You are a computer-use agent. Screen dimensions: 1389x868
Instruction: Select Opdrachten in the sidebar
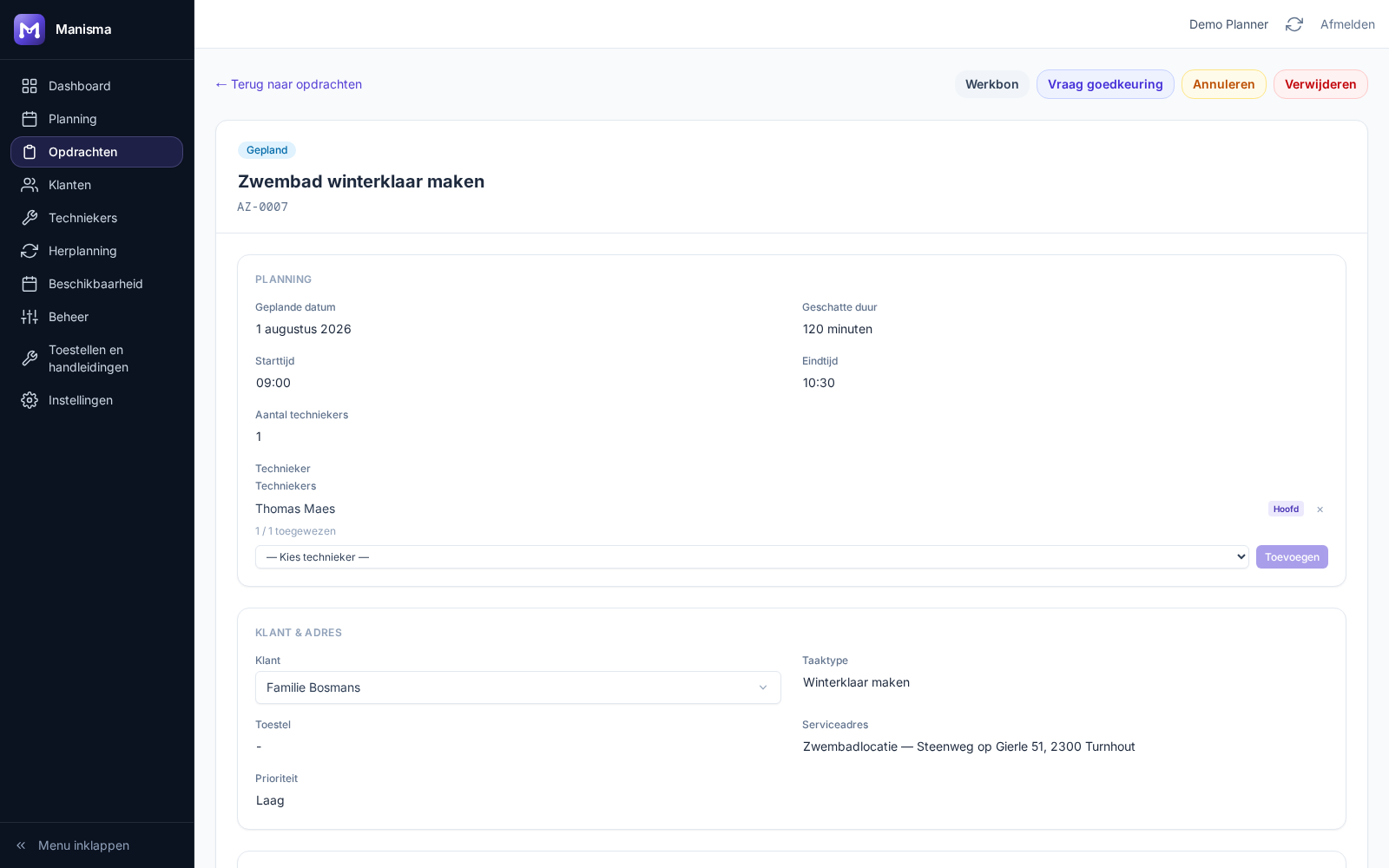click(x=96, y=152)
